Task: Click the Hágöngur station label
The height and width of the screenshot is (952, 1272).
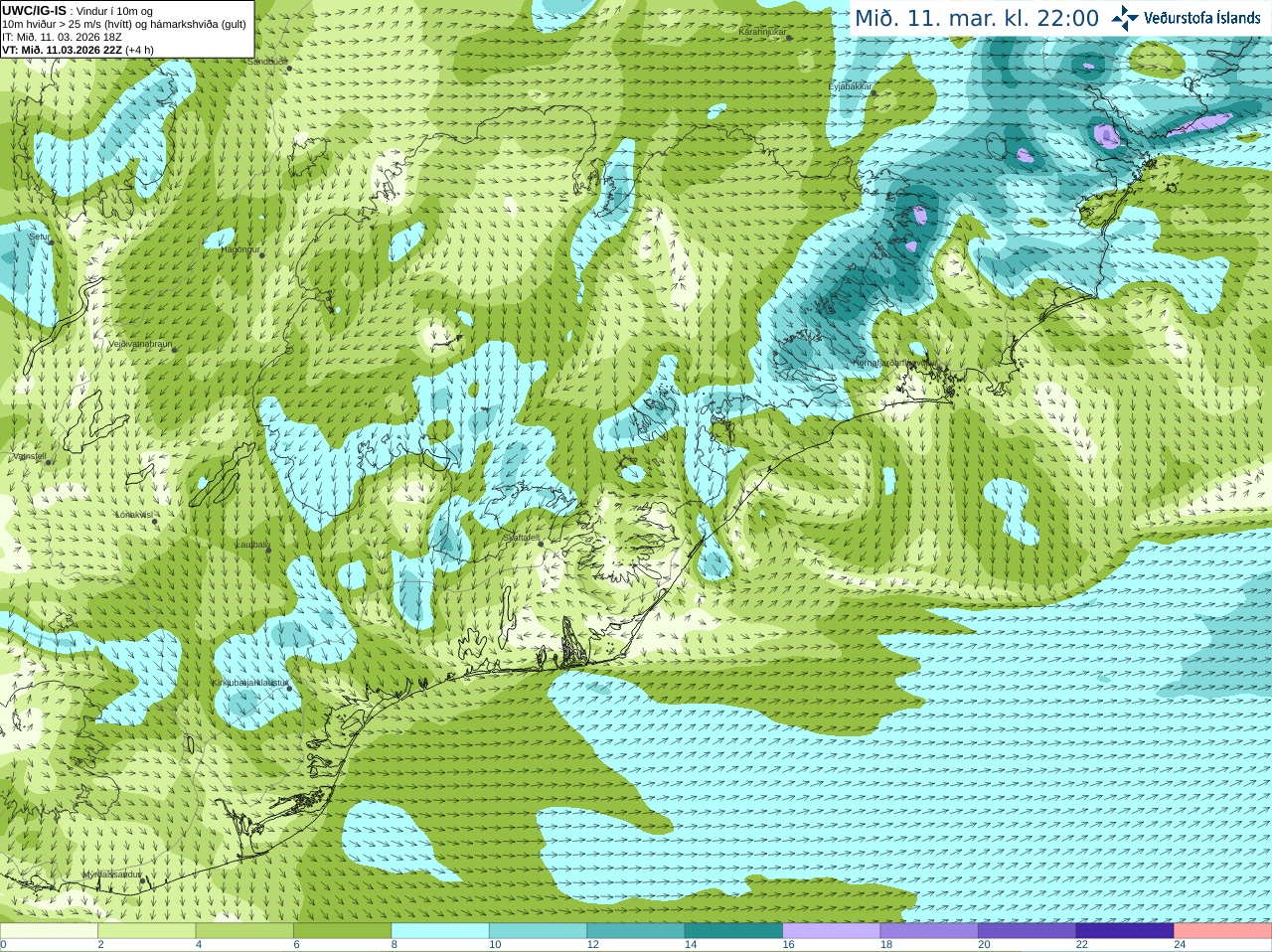Action: point(239,248)
